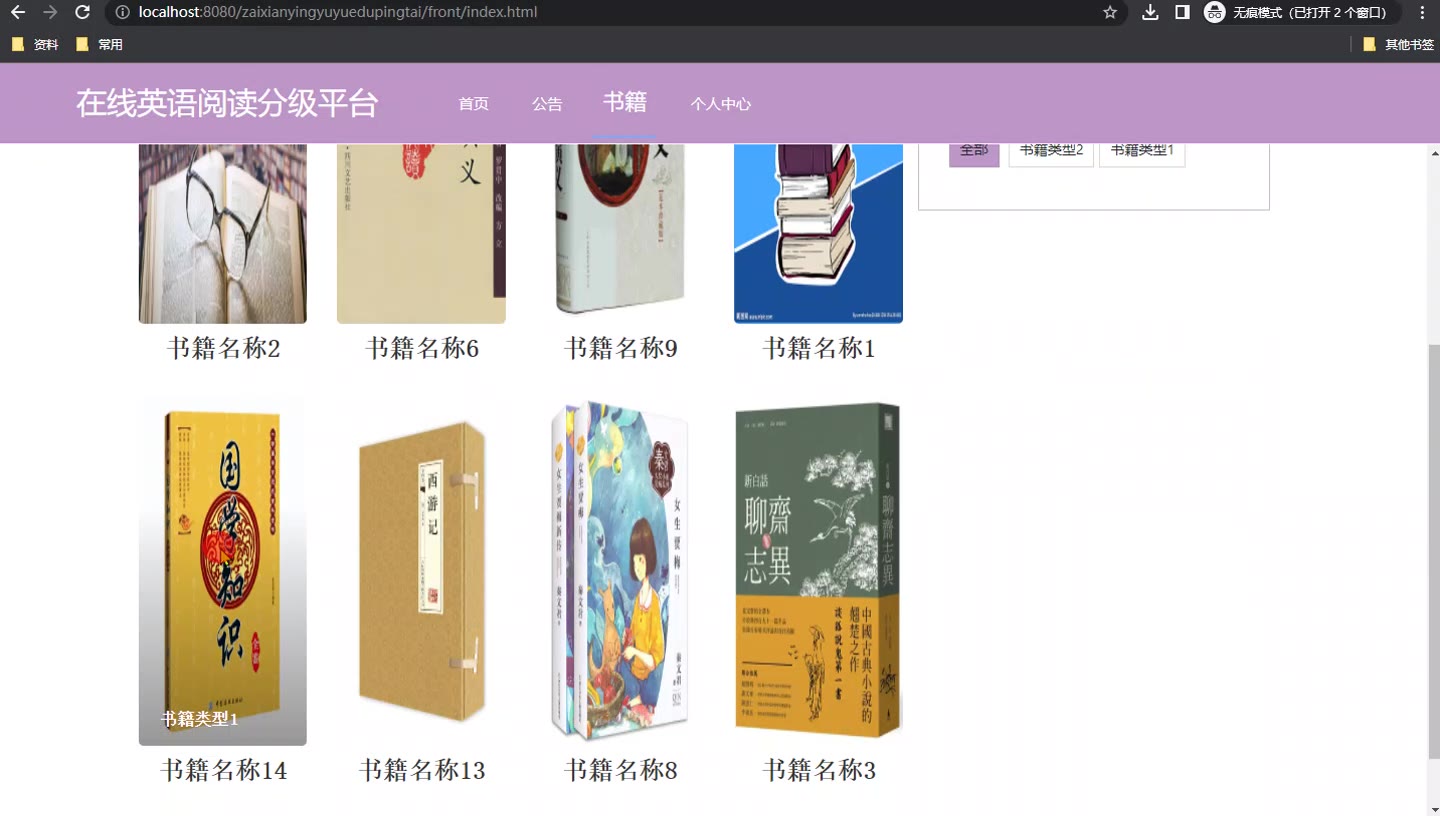Open the 书籍名称8 book cover
Viewport: 1440px width, 816px height.
tap(620, 571)
